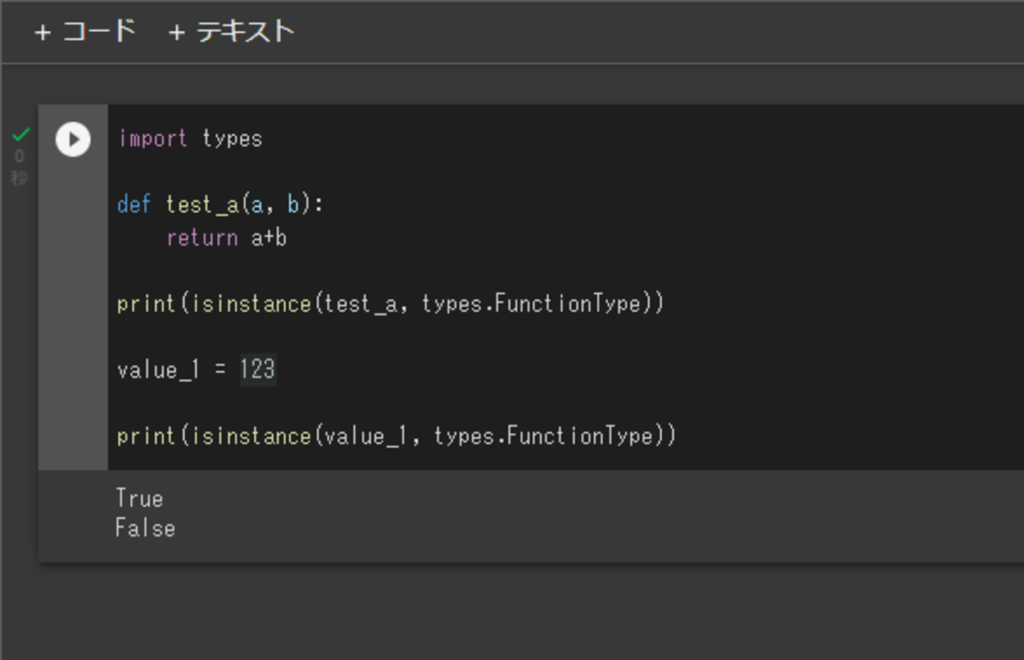
Task: Run the code cell with play button
Action: click(x=72, y=139)
